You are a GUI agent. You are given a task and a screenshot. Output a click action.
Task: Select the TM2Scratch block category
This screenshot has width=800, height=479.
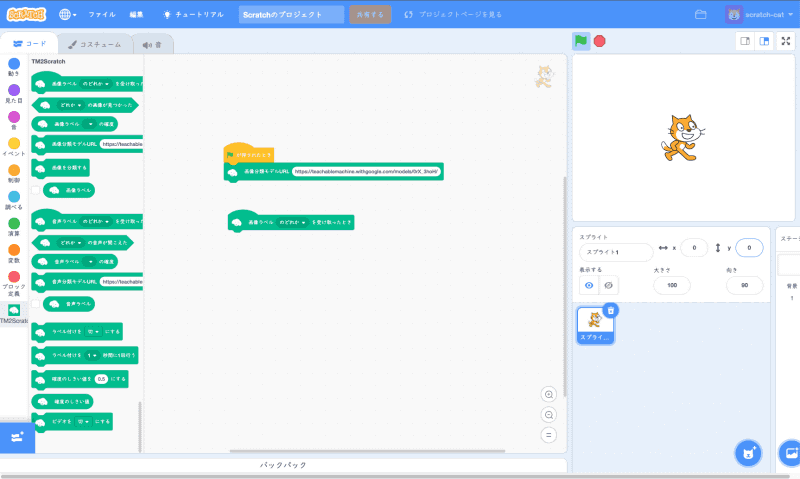pyautogui.click(x=14, y=313)
